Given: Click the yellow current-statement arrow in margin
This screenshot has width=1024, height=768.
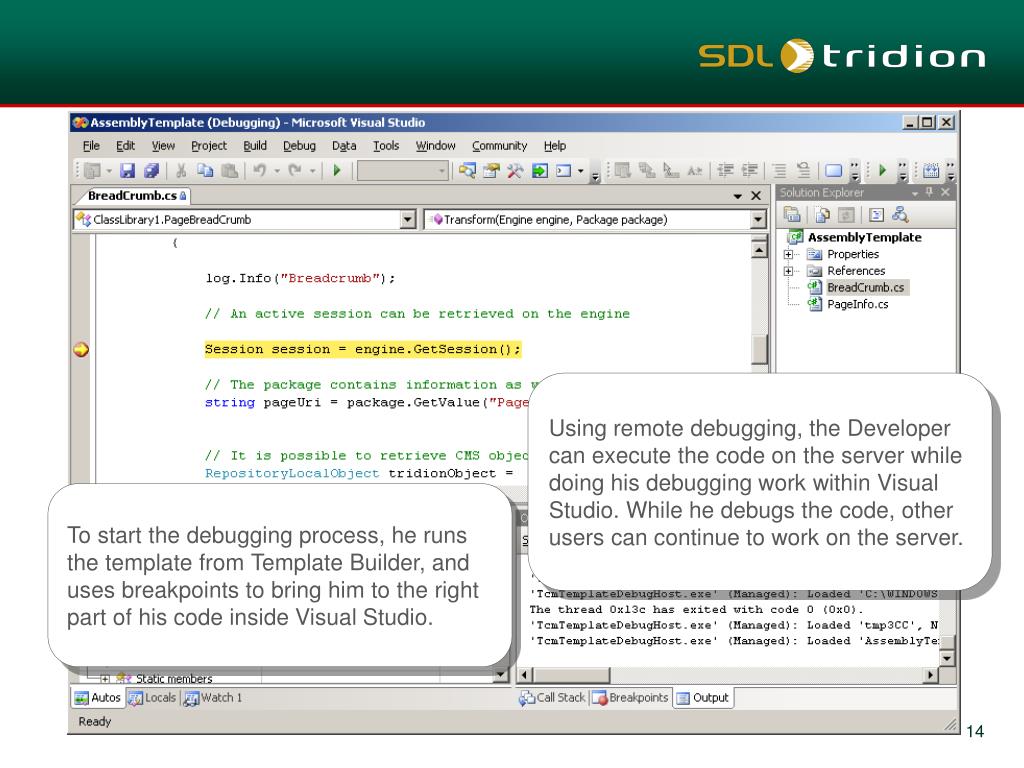Looking at the screenshot, I should tap(81, 349).
